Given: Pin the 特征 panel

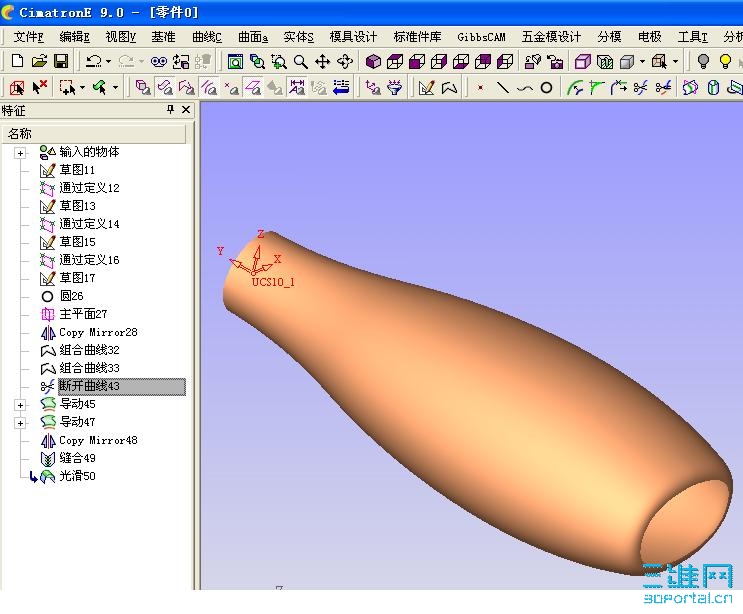Looking at the screenshot, I should coord(170,110).
